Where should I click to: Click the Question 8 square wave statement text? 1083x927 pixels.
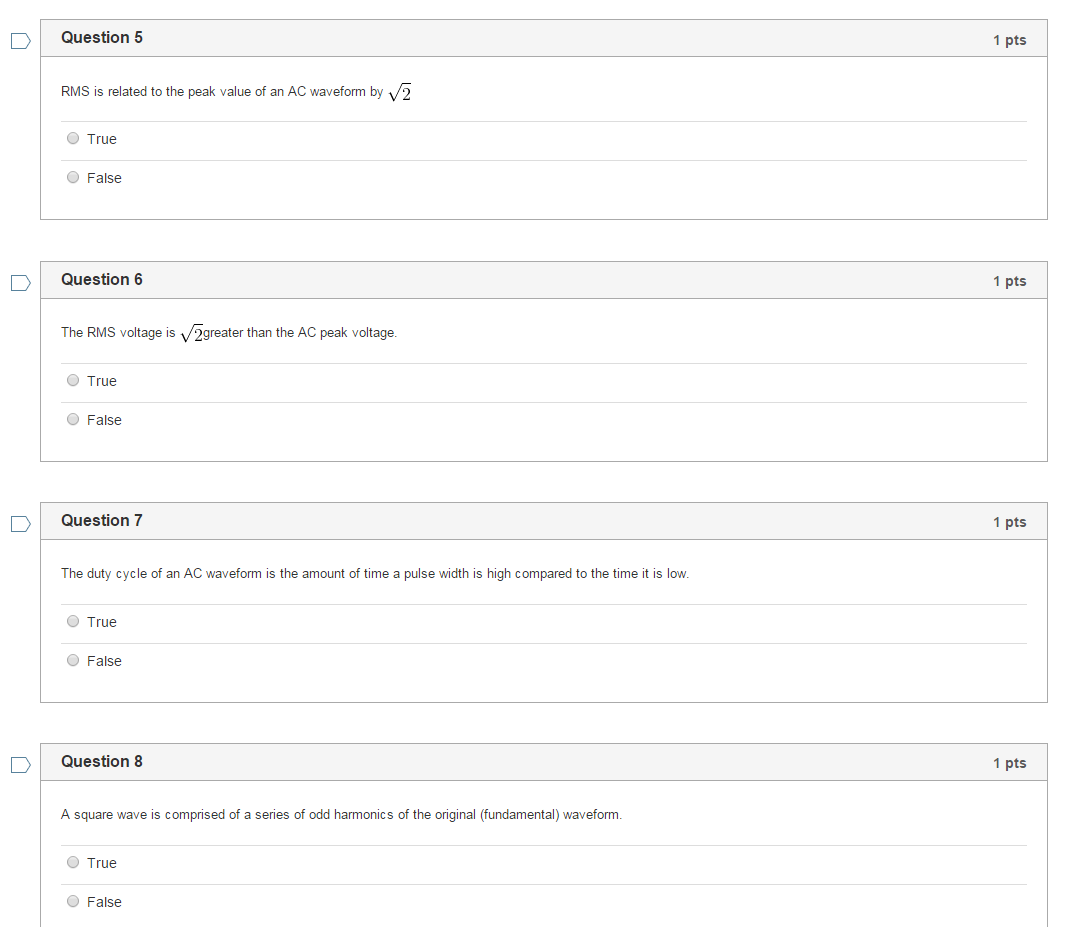tap(341, 815)
